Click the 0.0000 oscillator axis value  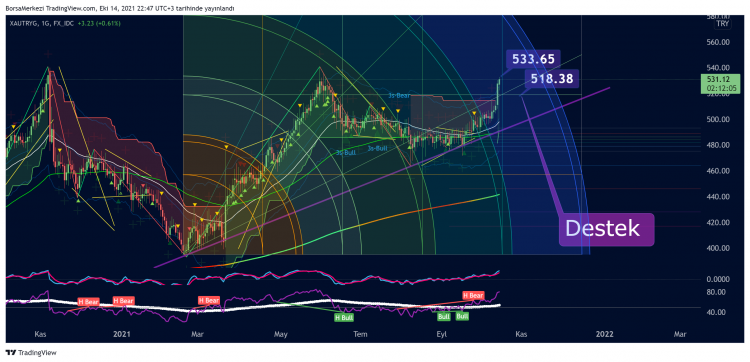click(717, 279)
